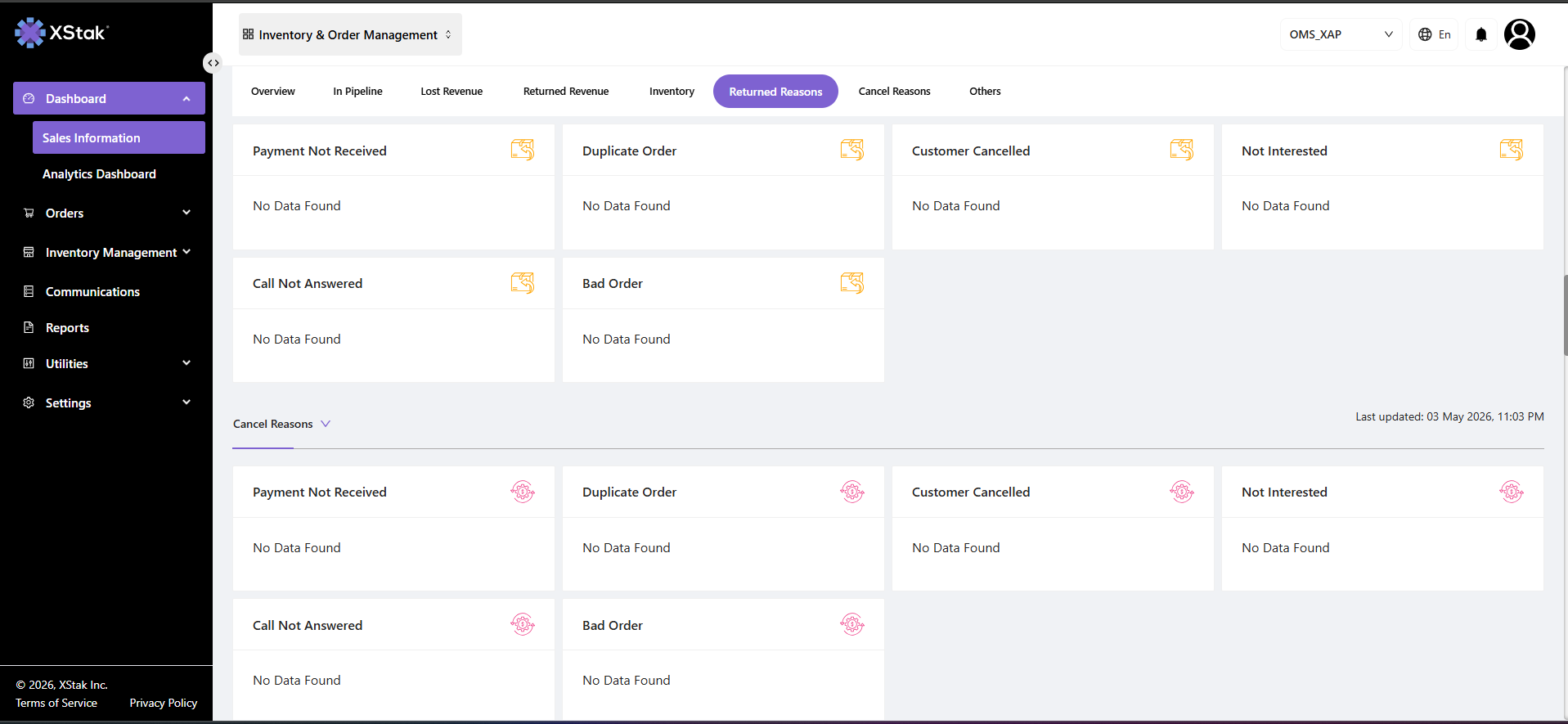1568x724 pixels.
Task: Open the Privacy Policy link
Action: [x=164, y=703]
